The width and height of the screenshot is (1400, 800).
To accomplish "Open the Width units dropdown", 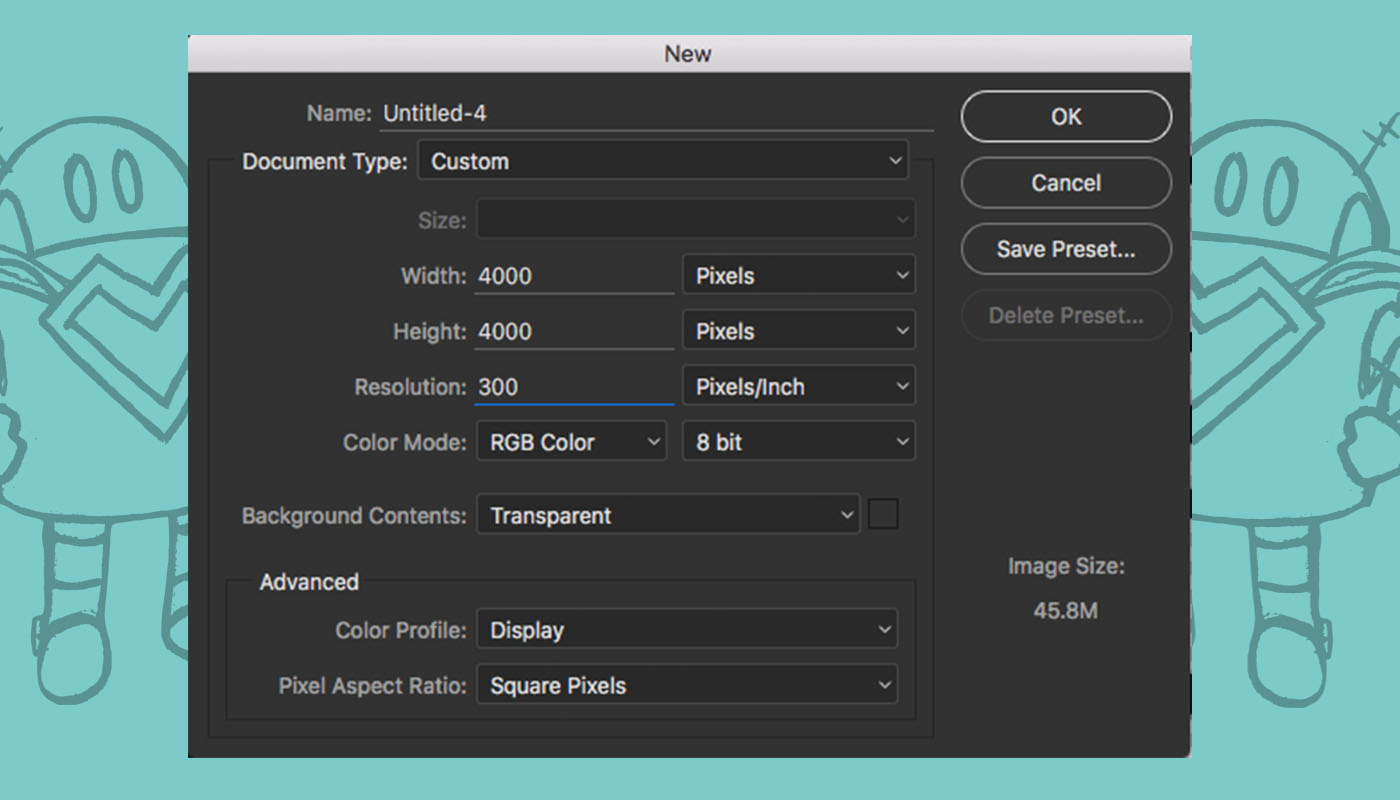I will (798, 276).
